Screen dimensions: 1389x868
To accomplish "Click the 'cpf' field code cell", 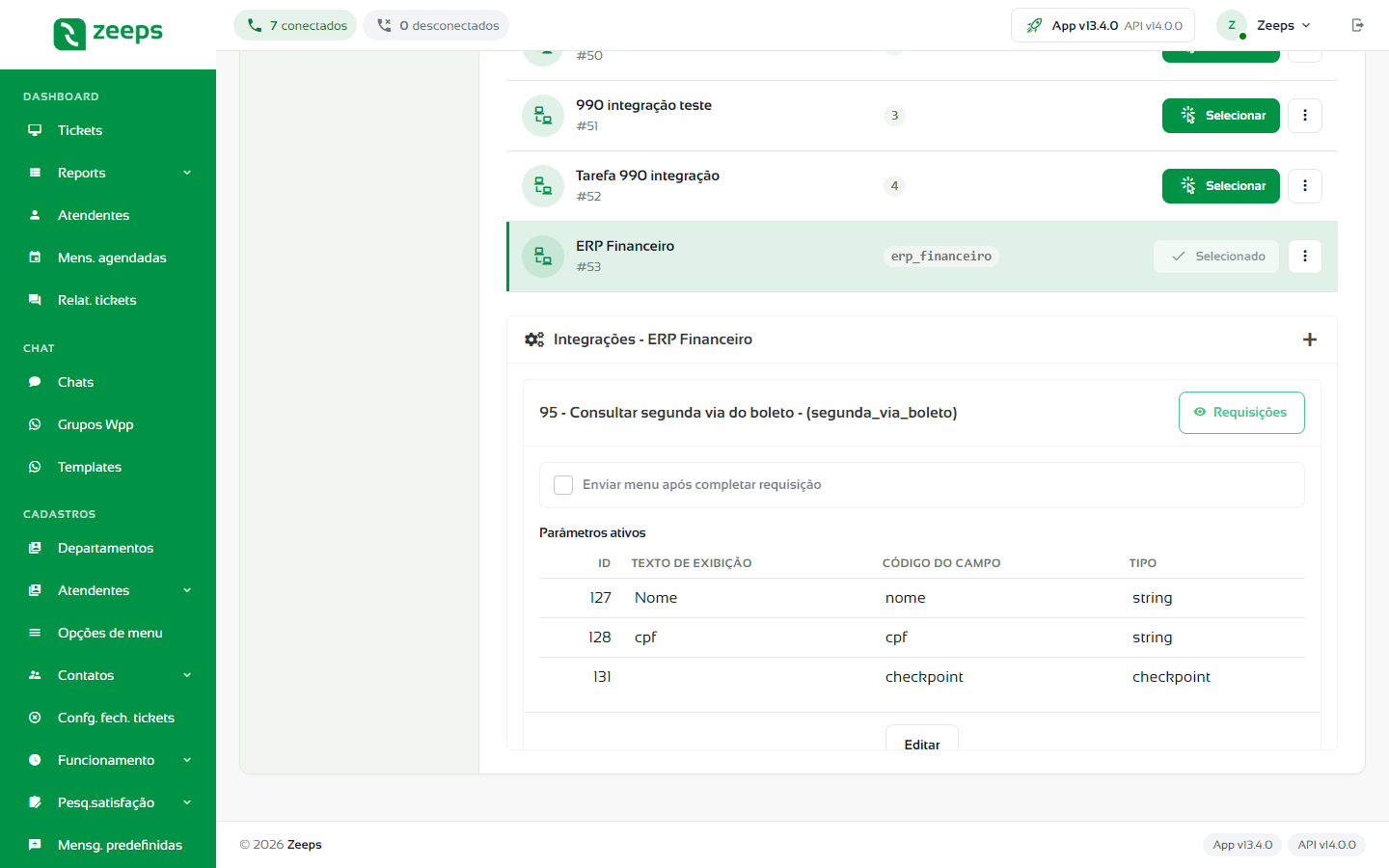I will click(896, 637).
